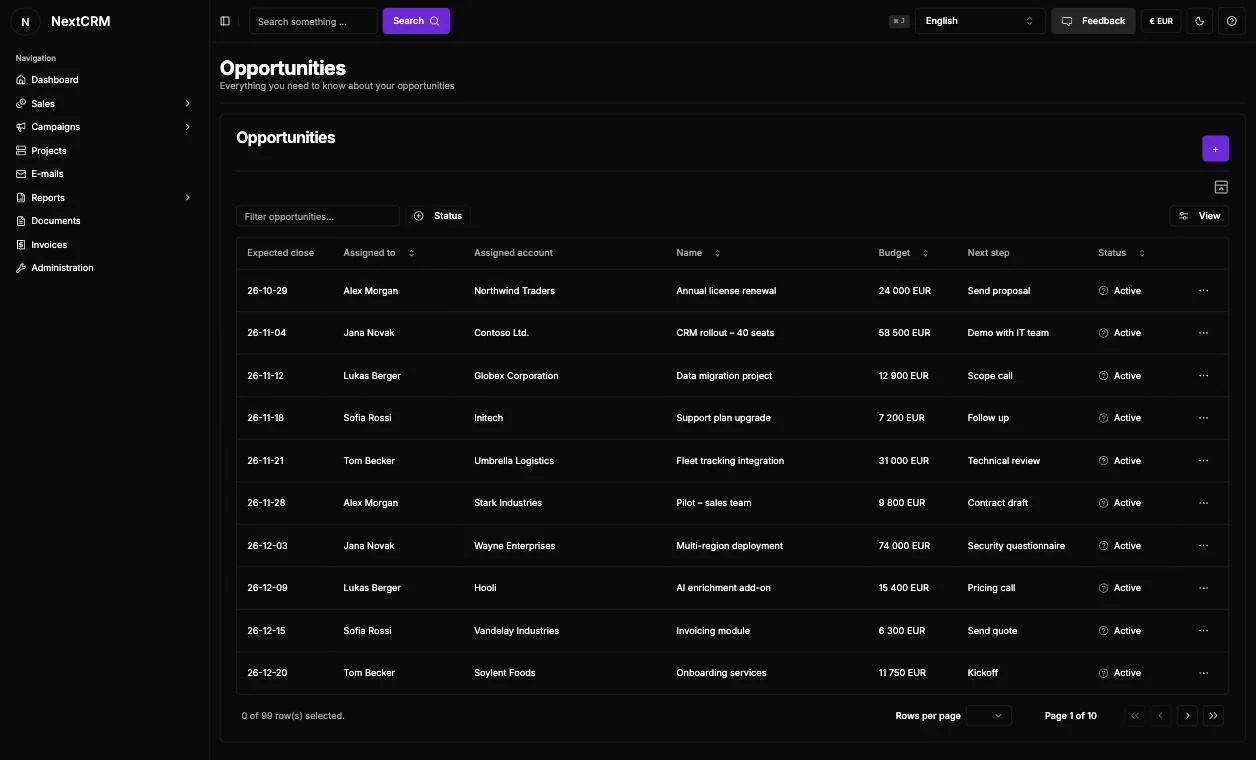The width and height of the screenshot is (1256, 760).
Task: Open the Status filter button
Action: (x=438, y=216)
